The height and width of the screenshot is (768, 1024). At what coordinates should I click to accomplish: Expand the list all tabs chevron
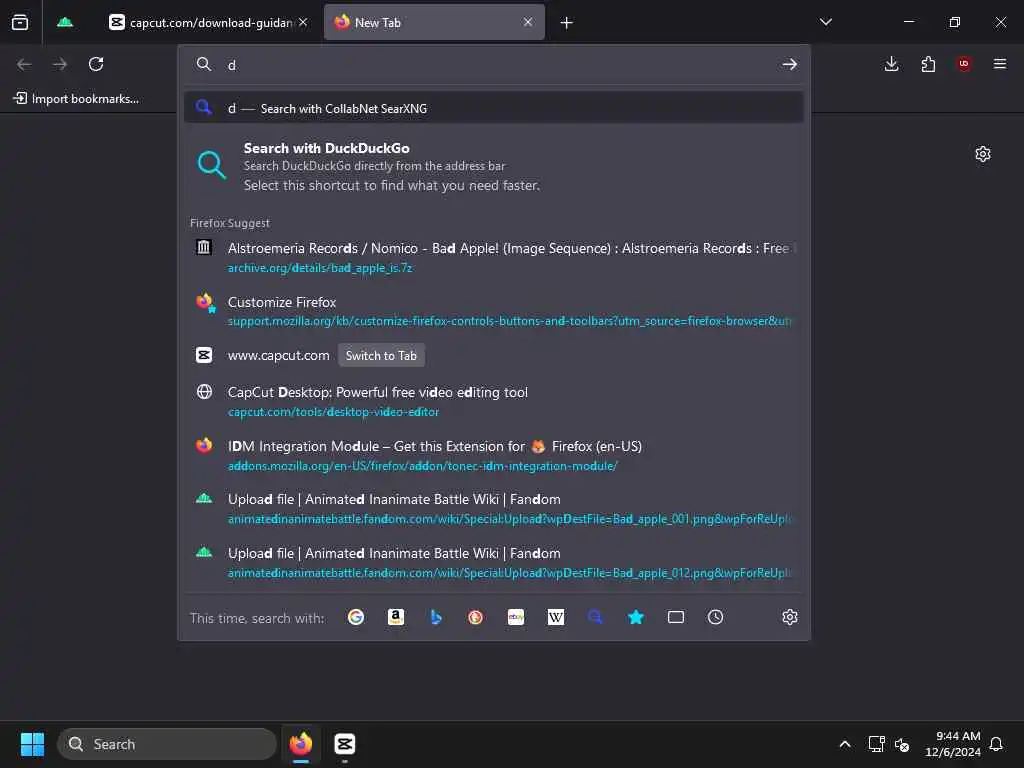pyautogui.click(x=825, y=22)
